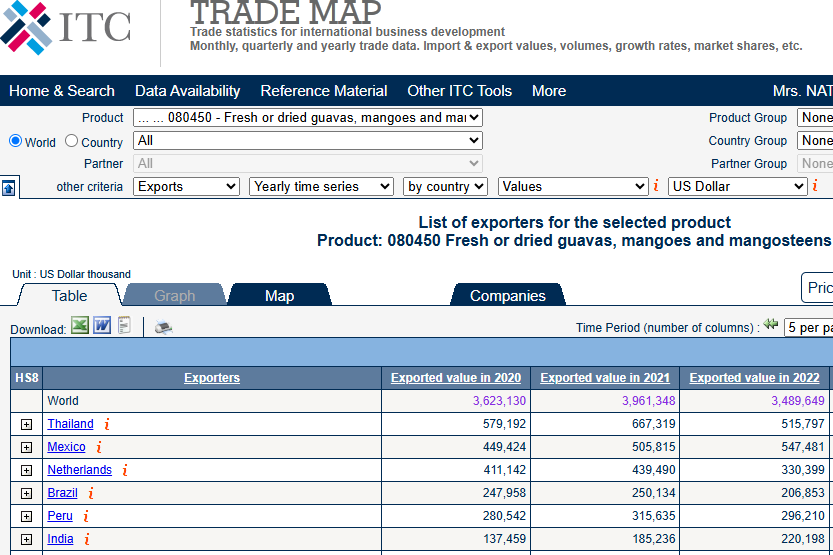Image resolution: width=833 pixels, height=555 pixels.
Task: Open the Thailand exporter link
Action: [70, 424]
